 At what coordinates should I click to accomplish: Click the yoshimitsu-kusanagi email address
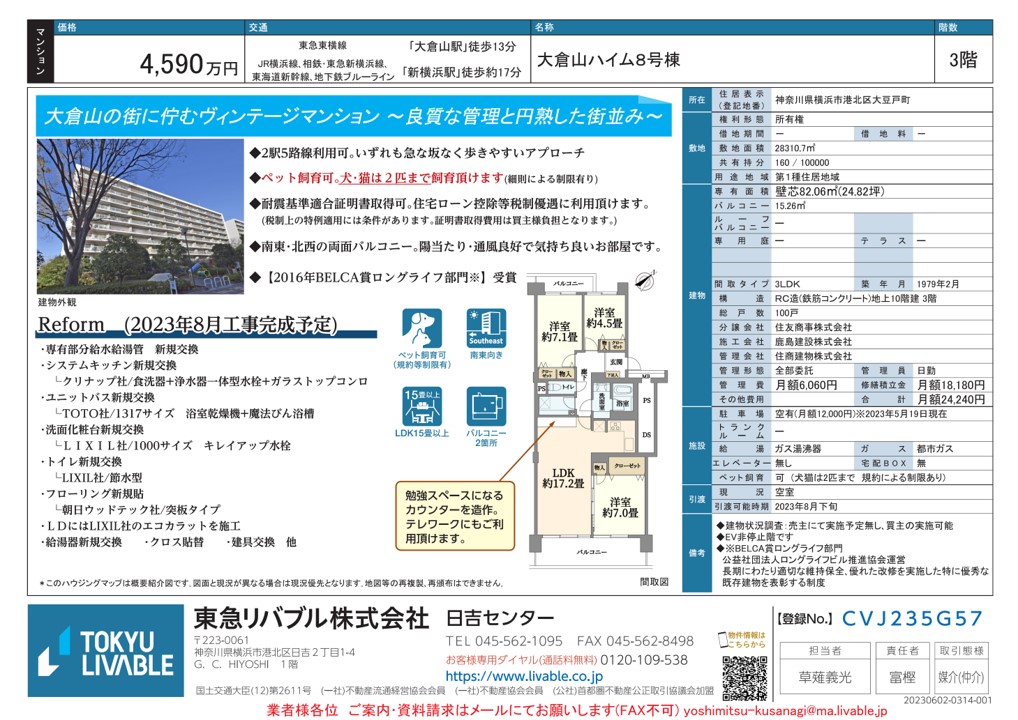click(783, 709)
